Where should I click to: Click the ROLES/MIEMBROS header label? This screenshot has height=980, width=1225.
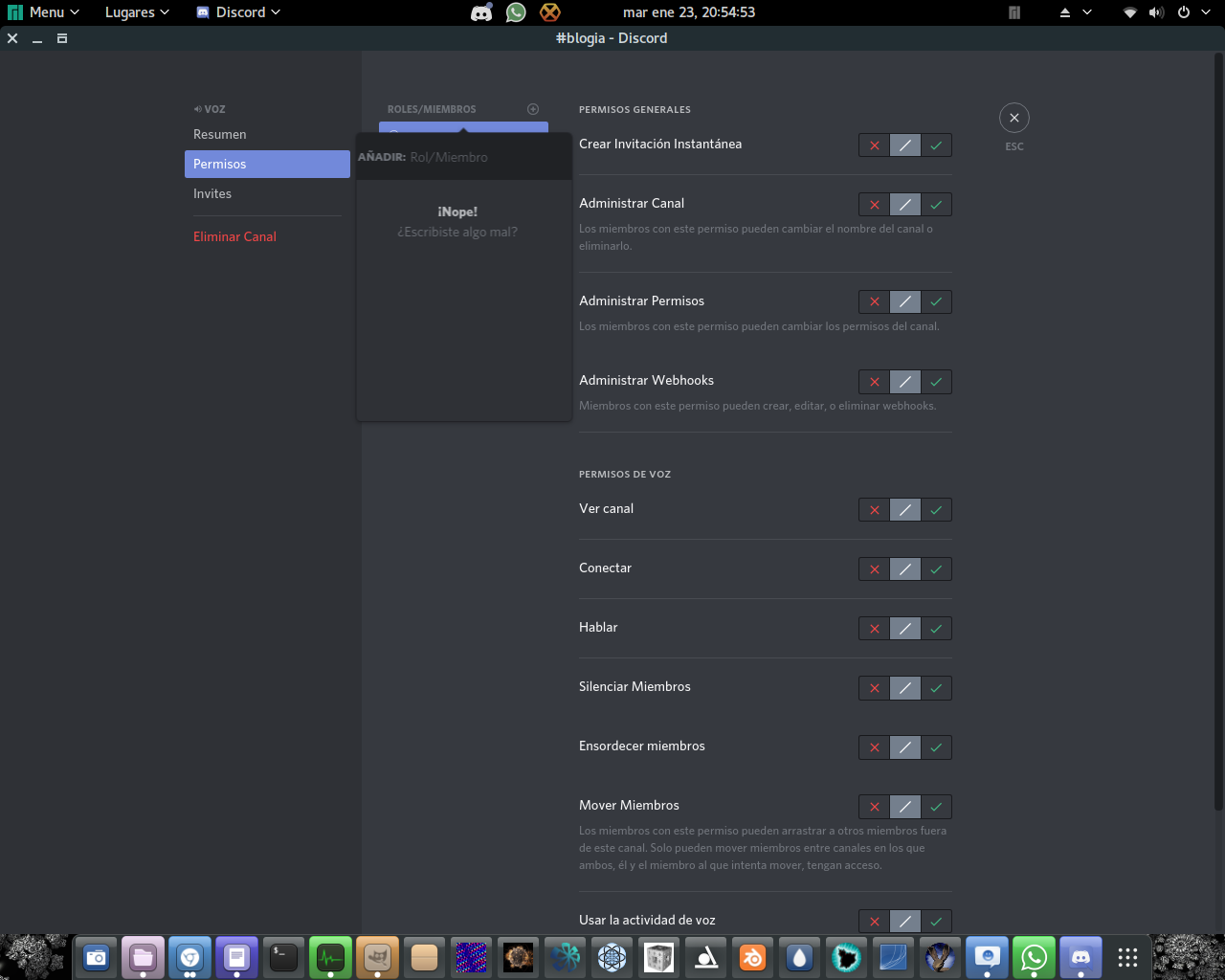pyautogui.click(x=432, y=109)
